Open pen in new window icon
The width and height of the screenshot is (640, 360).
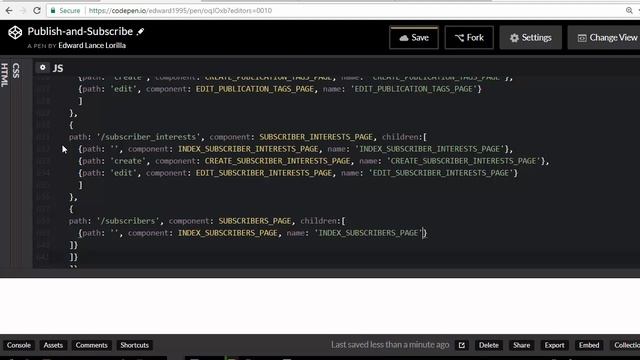462,345
